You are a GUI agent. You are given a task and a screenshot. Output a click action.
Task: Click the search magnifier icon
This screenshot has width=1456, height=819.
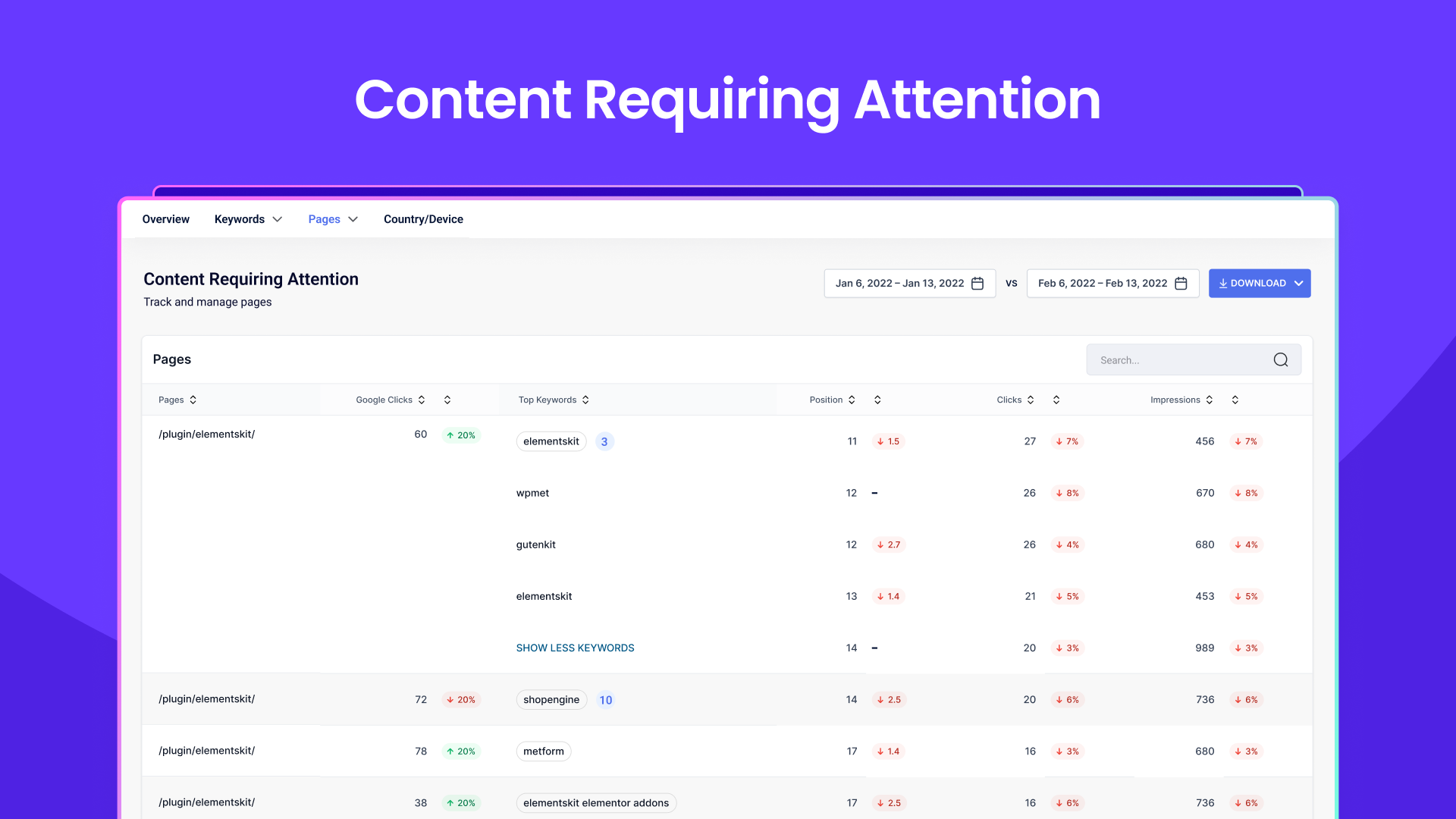coord(1280,360)
